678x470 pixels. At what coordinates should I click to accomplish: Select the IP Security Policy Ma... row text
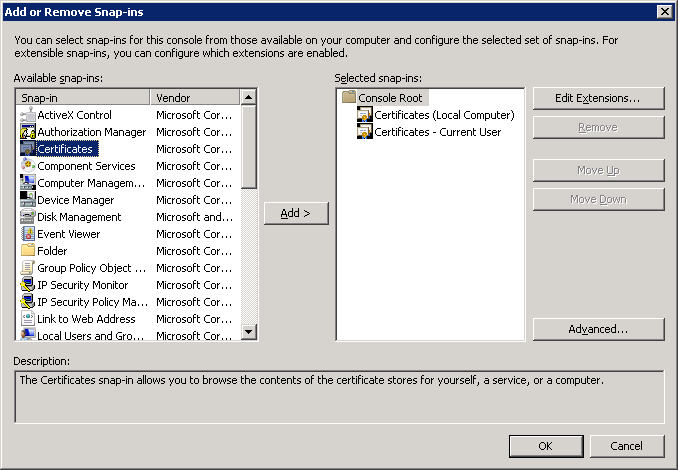[x=93, y=302]
